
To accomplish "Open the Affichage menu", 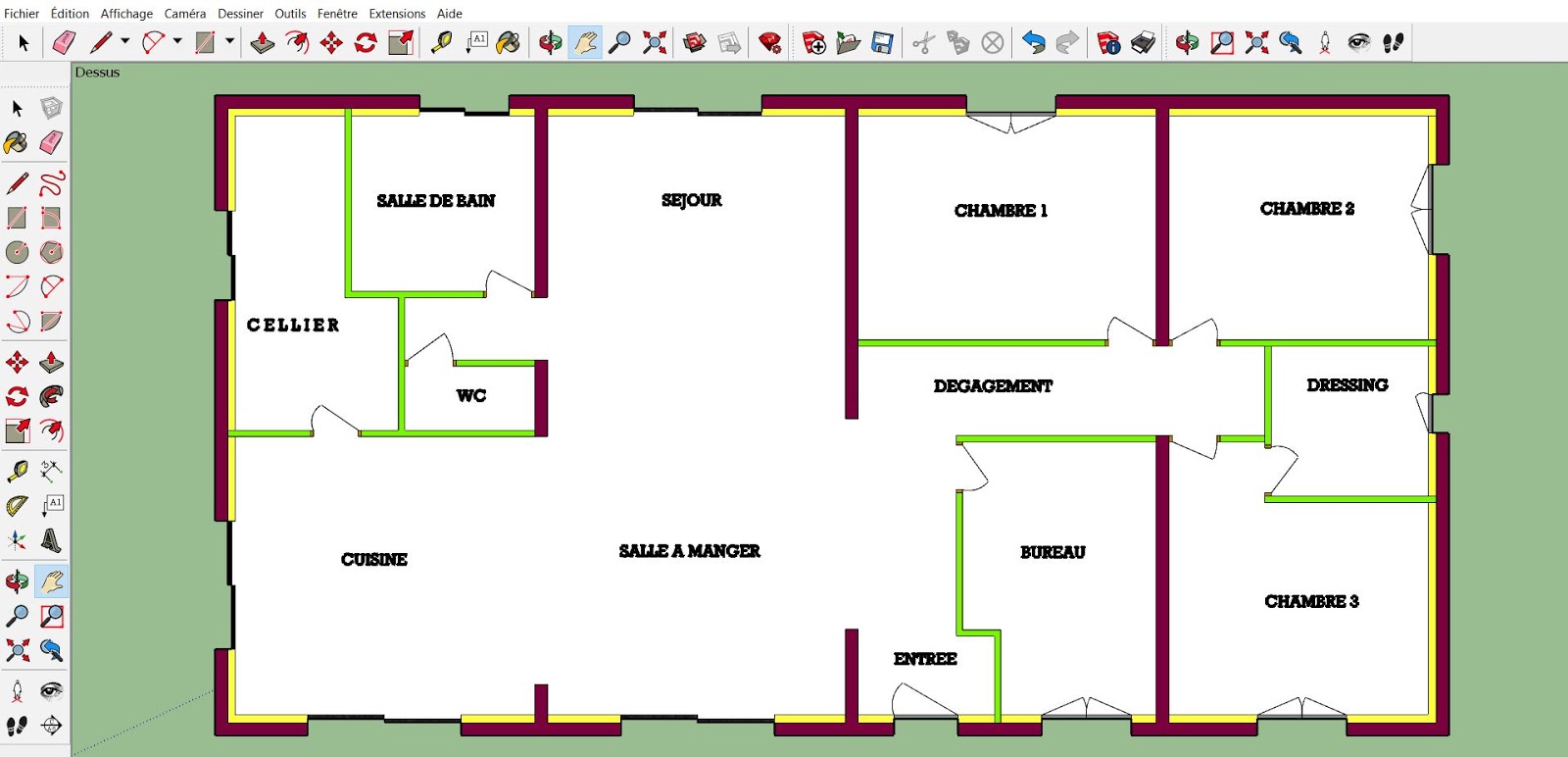I will [x=126, y=14].
